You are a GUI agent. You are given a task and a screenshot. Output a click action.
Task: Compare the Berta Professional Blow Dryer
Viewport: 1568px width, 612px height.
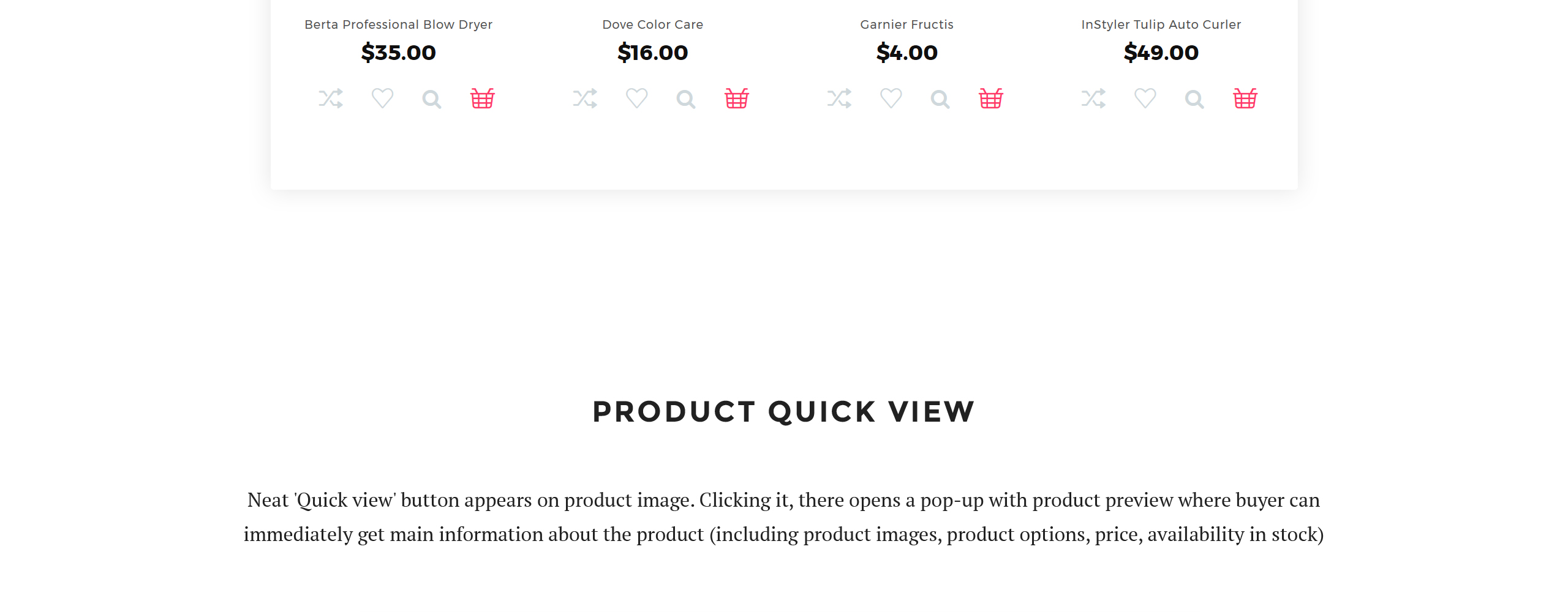[331, 99]
